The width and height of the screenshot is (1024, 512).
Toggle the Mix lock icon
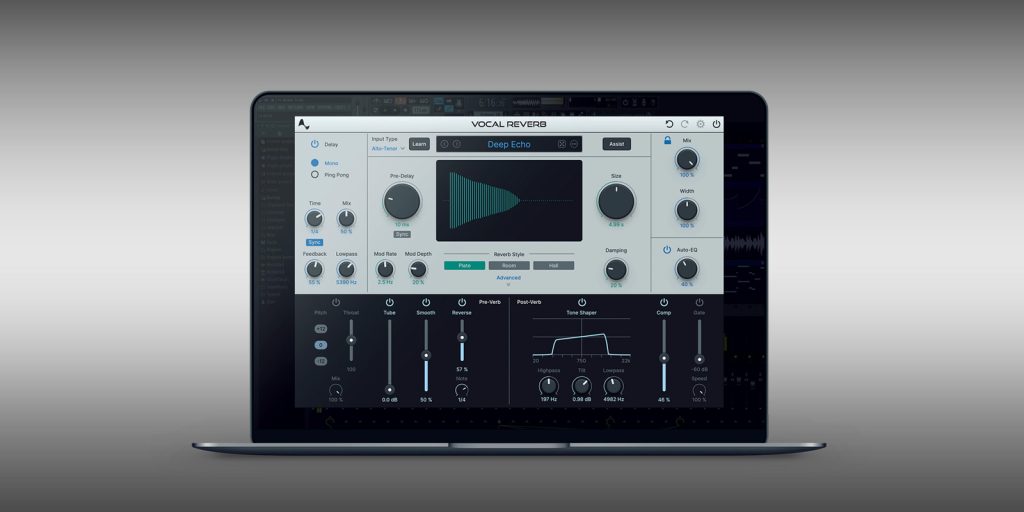[x=667, y=140]
